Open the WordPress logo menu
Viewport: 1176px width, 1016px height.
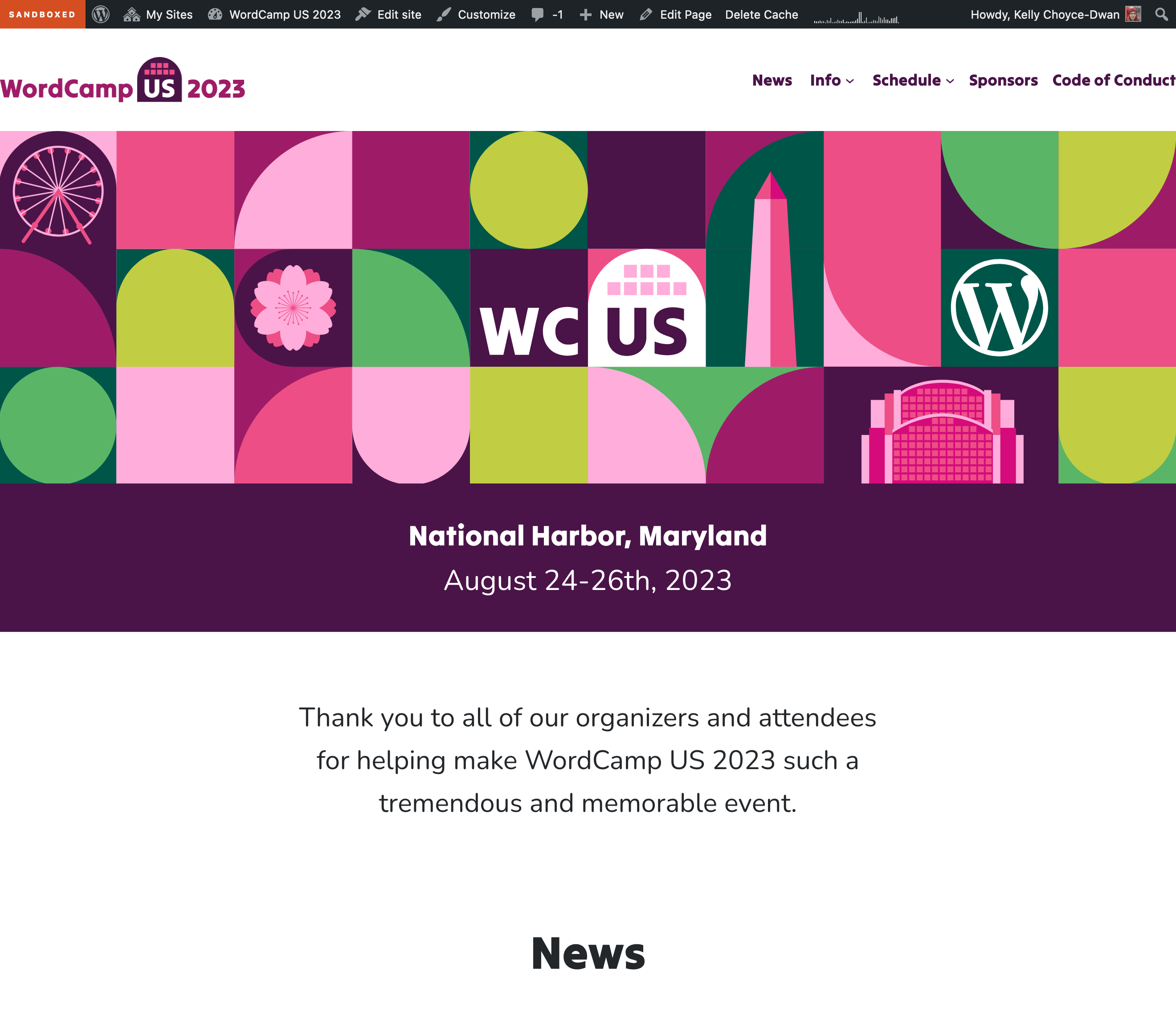(102, 14)
